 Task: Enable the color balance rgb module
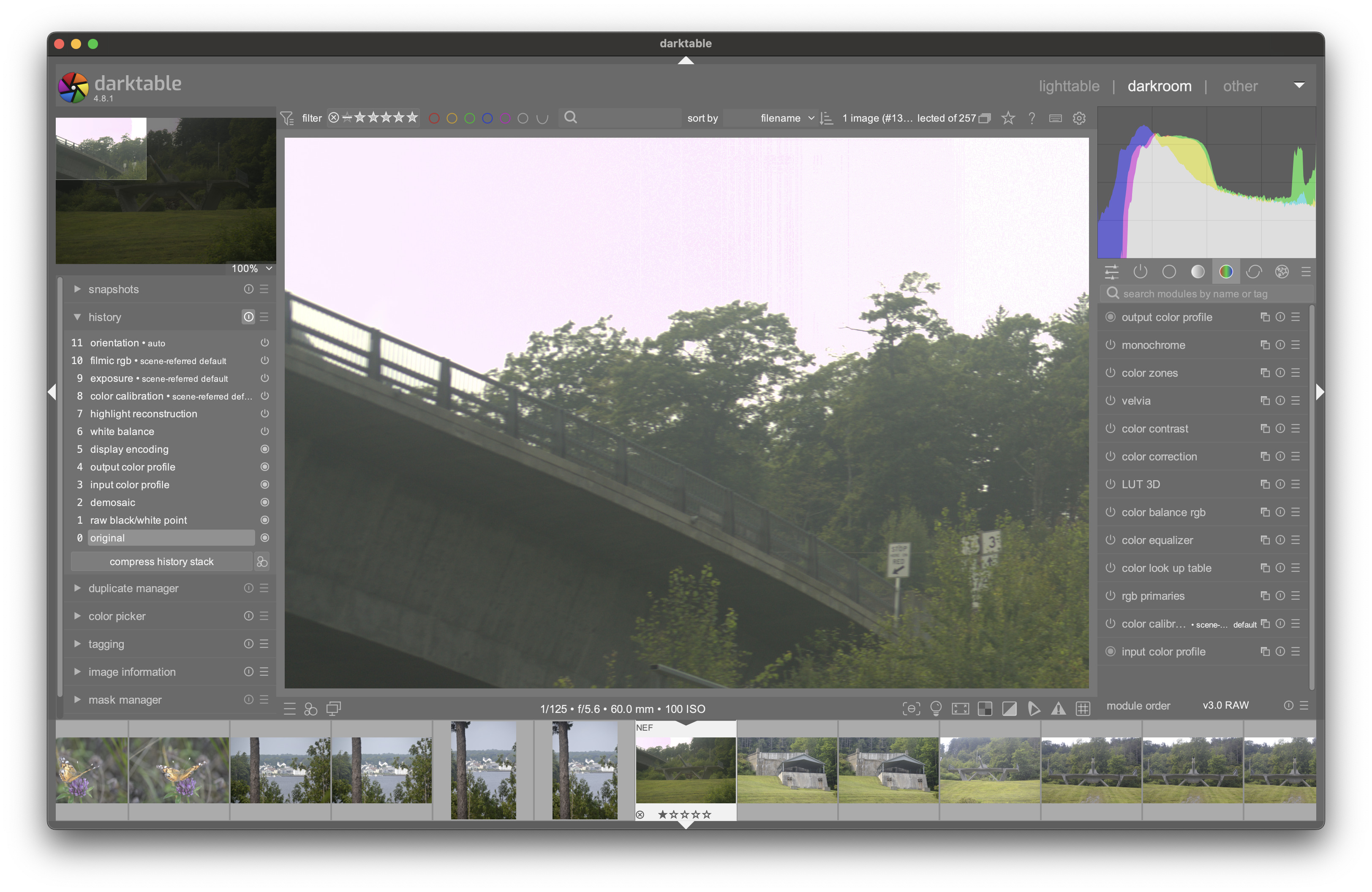coord(1110,512)
